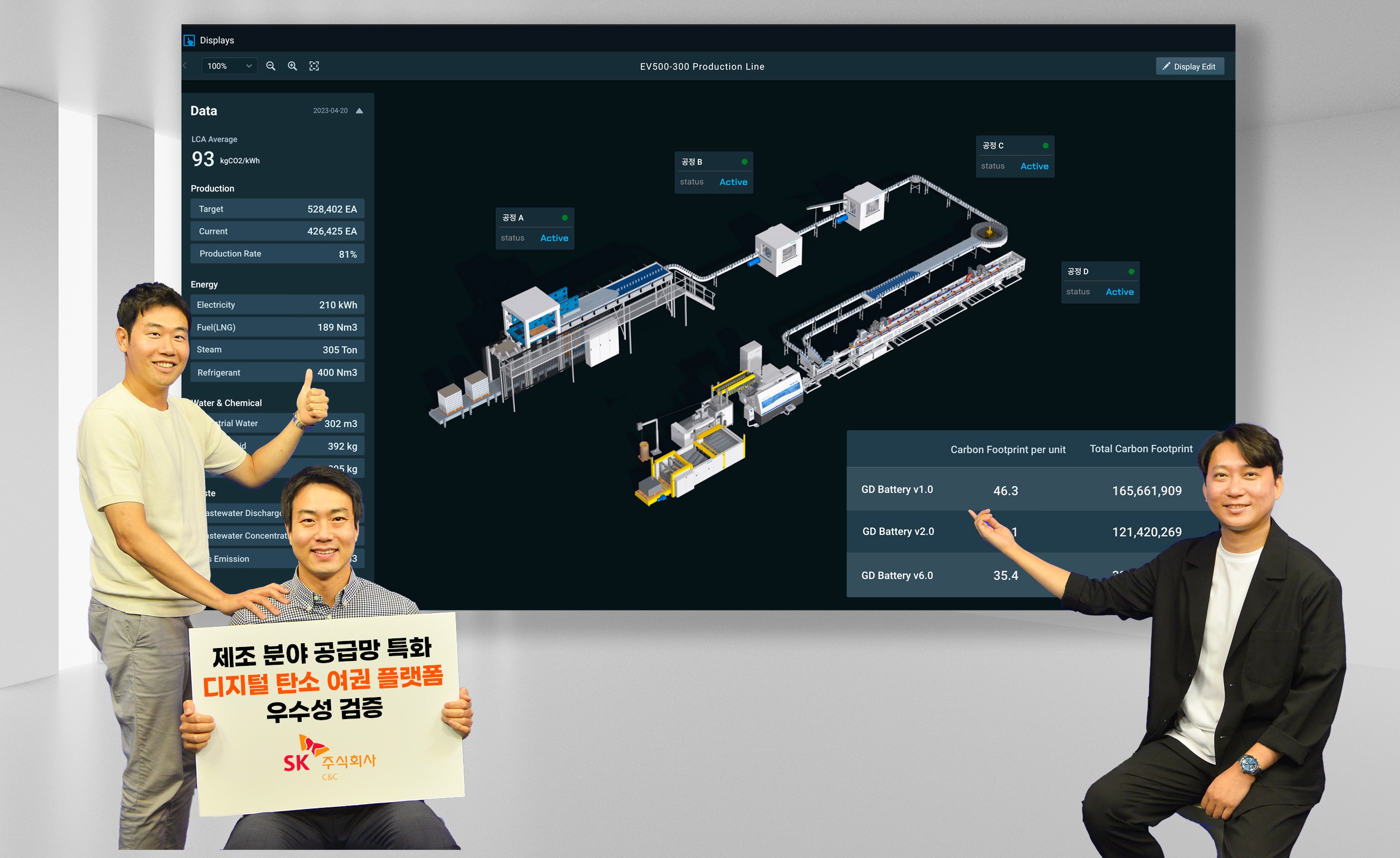Click the green indicator on 공정 D
This screenshot has height=858, width=1400.
1131,271
